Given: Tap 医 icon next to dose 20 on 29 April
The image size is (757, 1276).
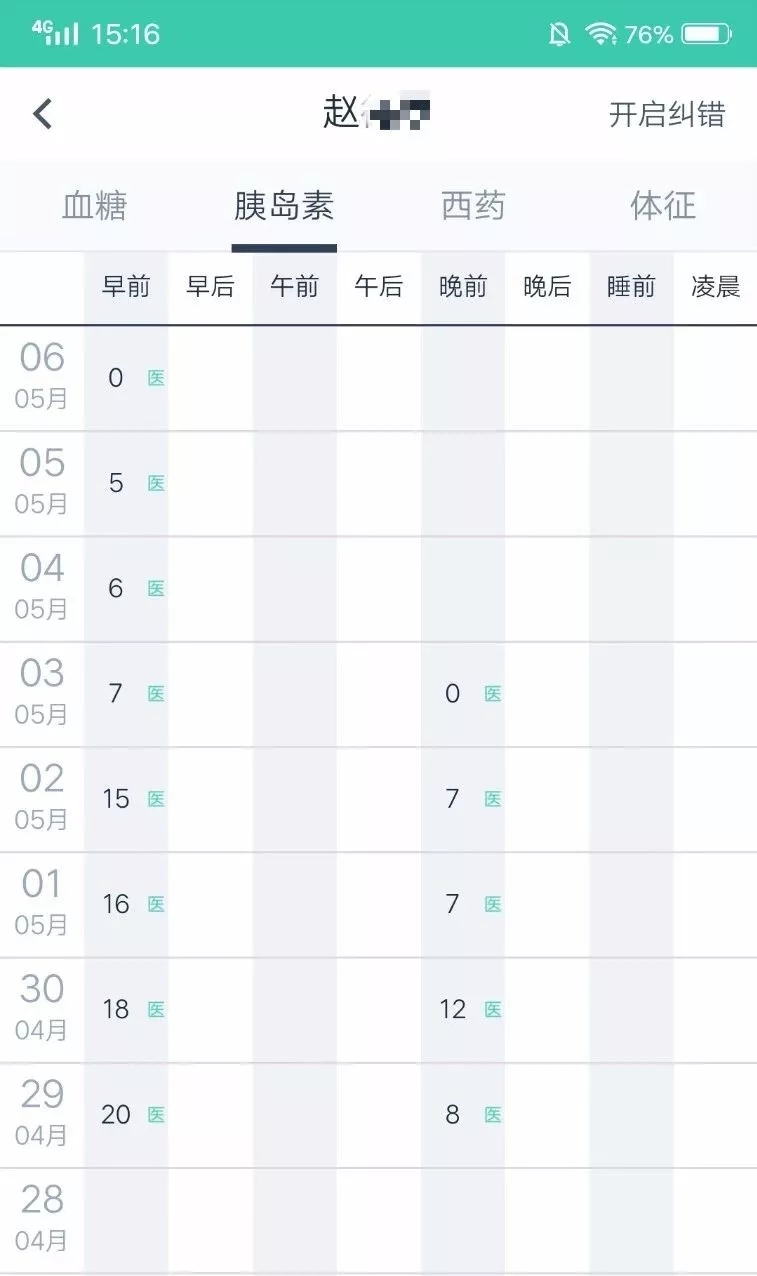Looking at the screenshot, I should coord(156,1115).
